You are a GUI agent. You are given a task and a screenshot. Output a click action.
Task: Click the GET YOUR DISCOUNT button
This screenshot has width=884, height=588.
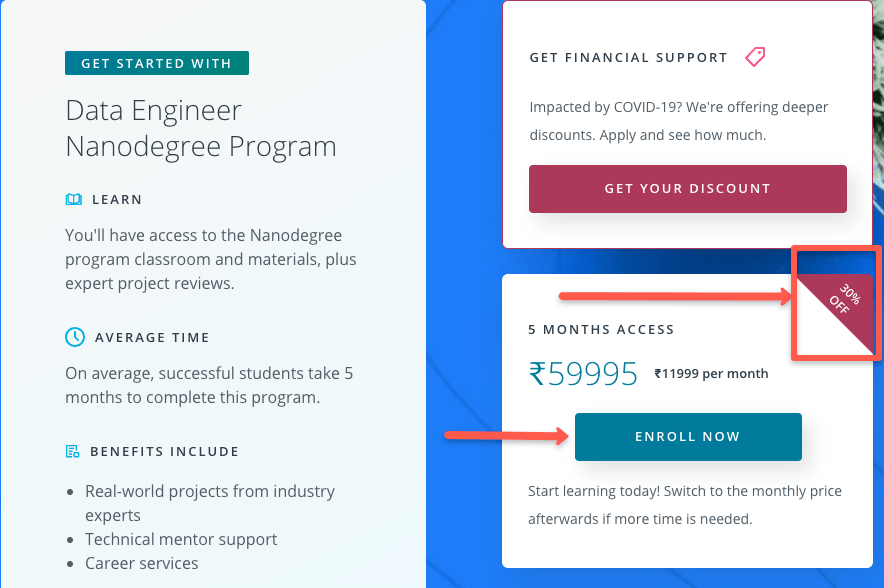pyautogui.click(x=687, y=188)
